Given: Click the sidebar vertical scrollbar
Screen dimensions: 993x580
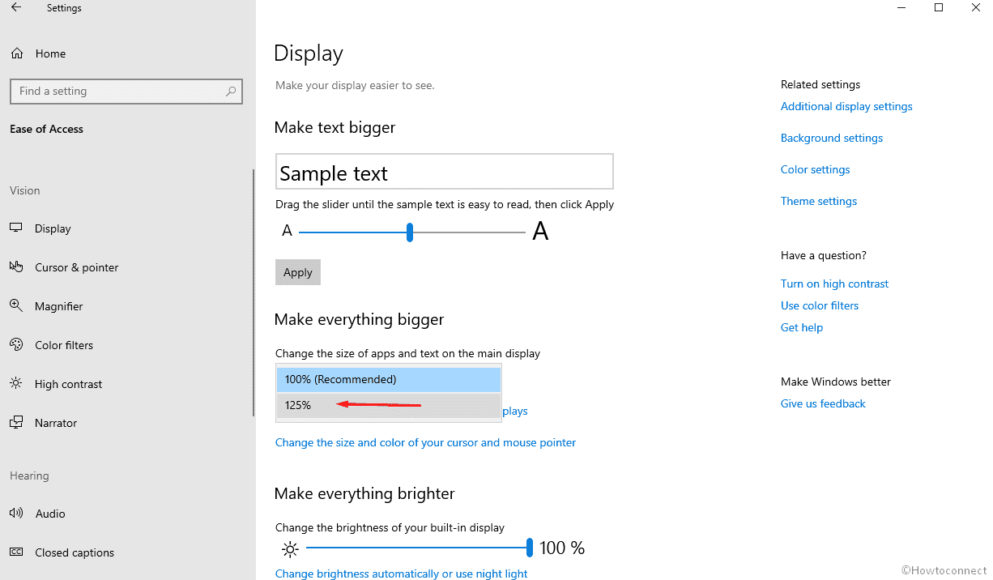Looking at the screenshot, I should 253,293.
